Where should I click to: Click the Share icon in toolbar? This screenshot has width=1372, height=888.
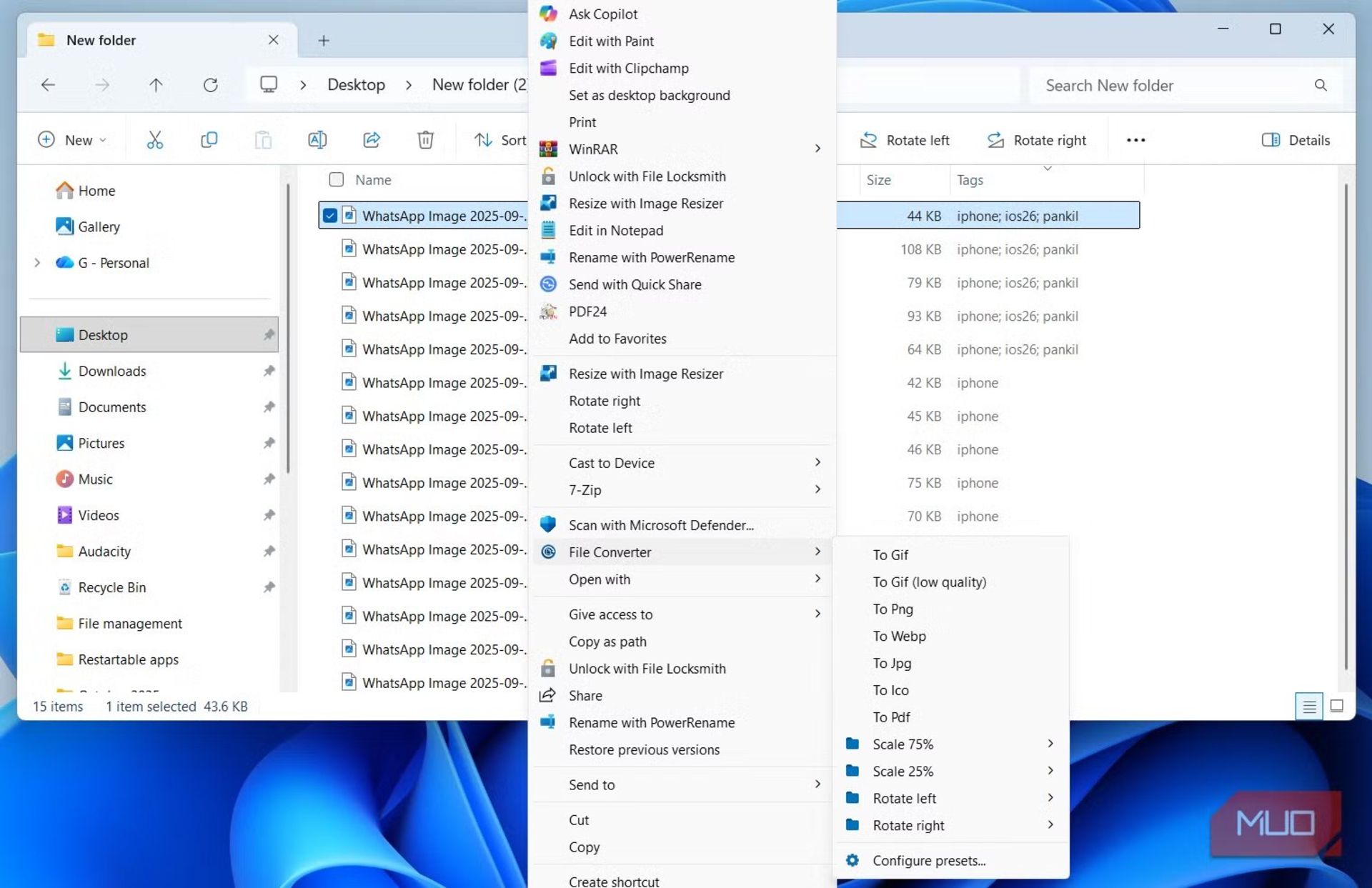tap(372, 140)
